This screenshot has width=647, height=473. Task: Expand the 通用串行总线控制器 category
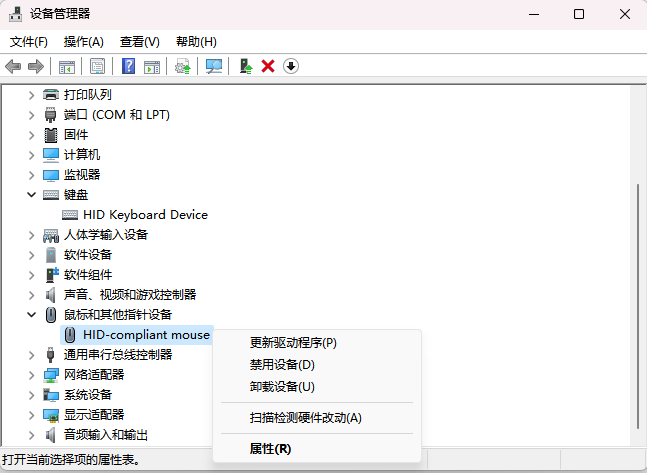point(31,355)
